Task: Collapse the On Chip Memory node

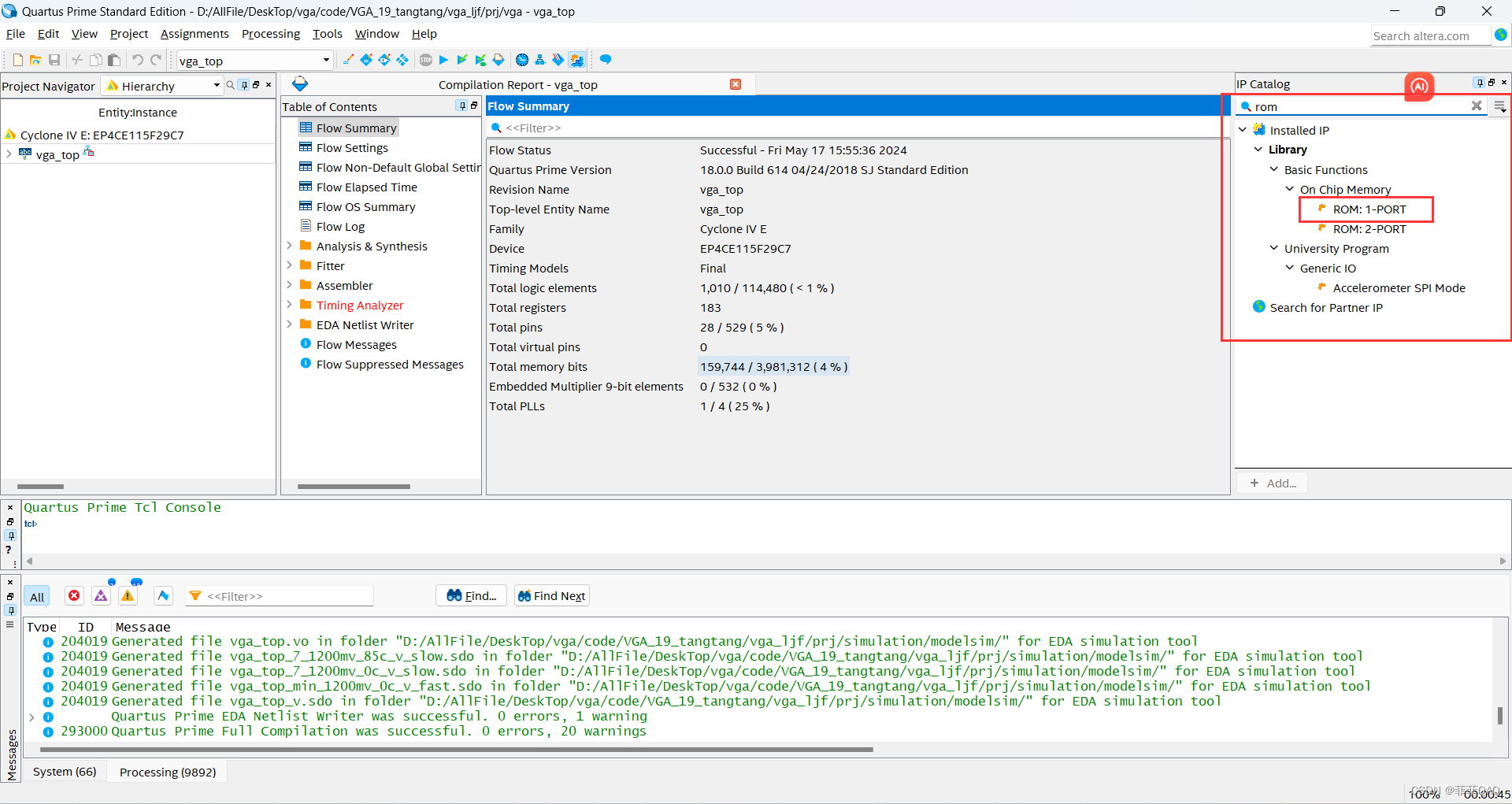Action: pos(1290,189)
